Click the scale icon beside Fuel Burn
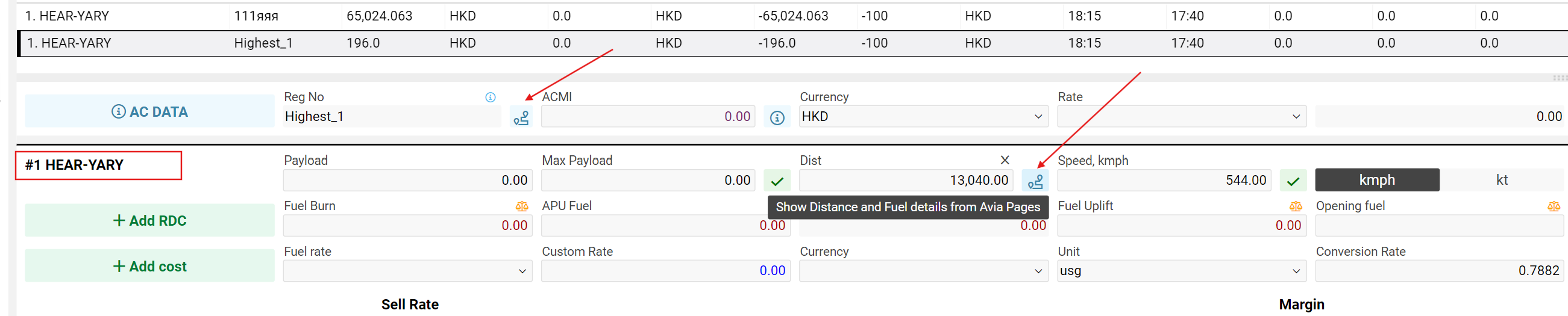The image size is (1568, 316). 522,206
